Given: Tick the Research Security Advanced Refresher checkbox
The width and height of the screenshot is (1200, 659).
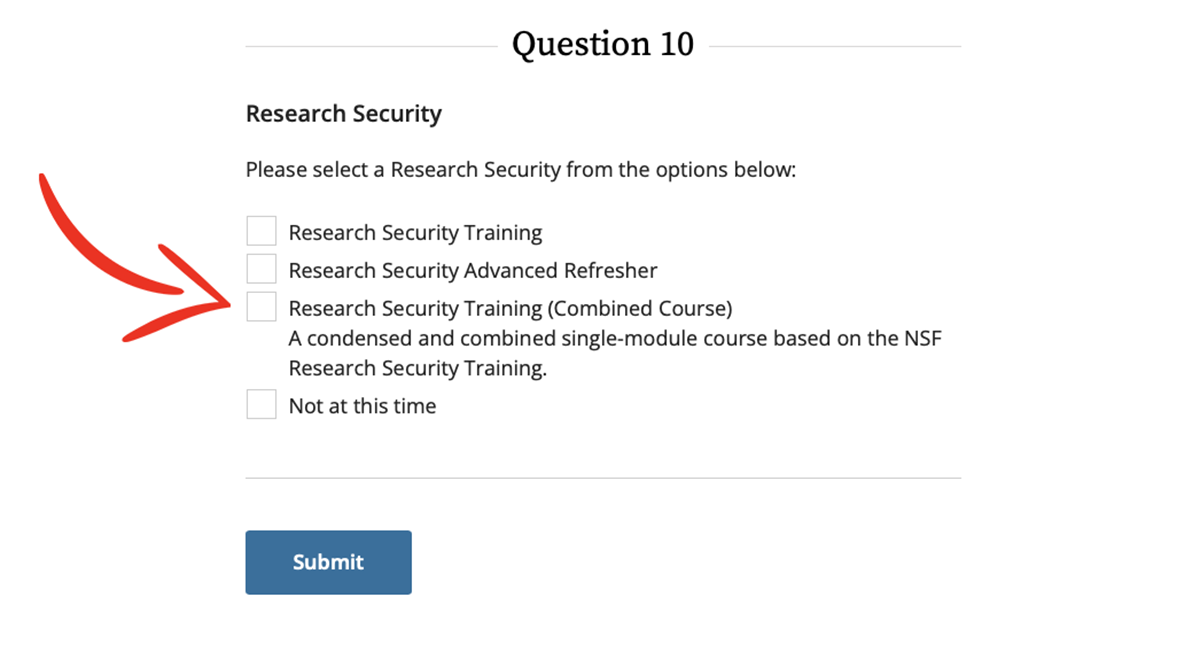Looking at the screenshot, I should tap(261, 269).
